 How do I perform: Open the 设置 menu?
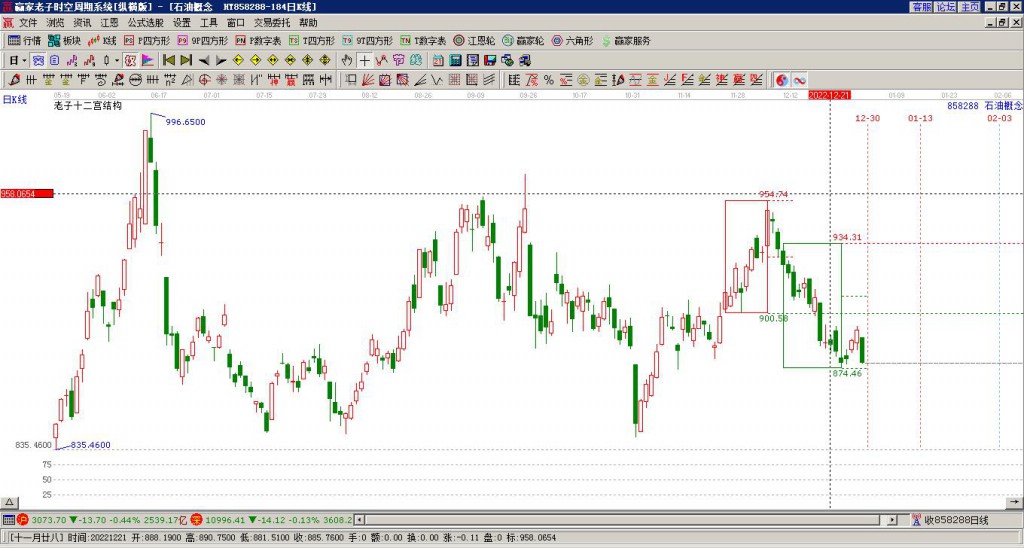click(x=182, y=23)
